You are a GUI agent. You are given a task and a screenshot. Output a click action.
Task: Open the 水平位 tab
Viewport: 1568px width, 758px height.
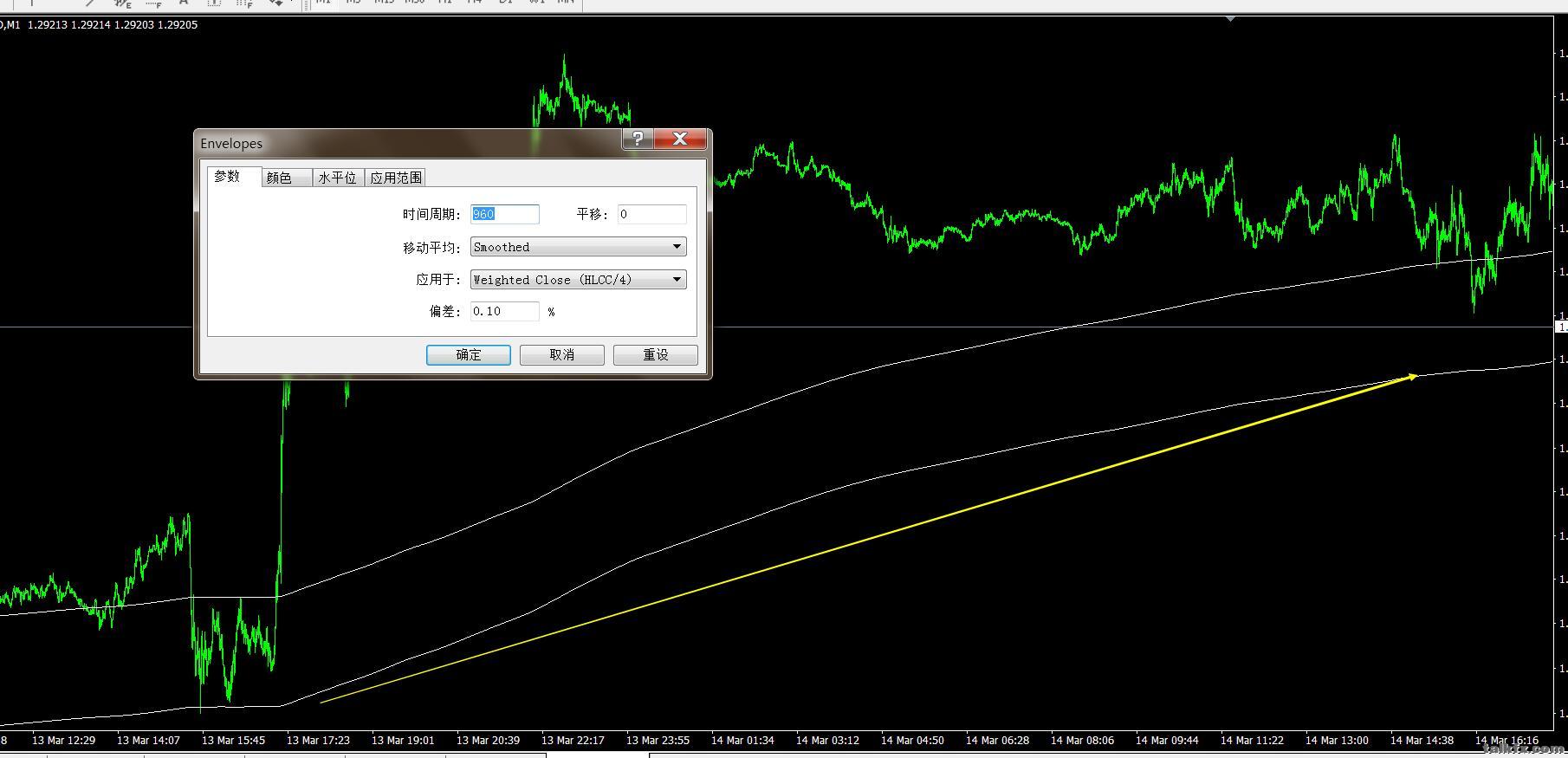(338, 178)
